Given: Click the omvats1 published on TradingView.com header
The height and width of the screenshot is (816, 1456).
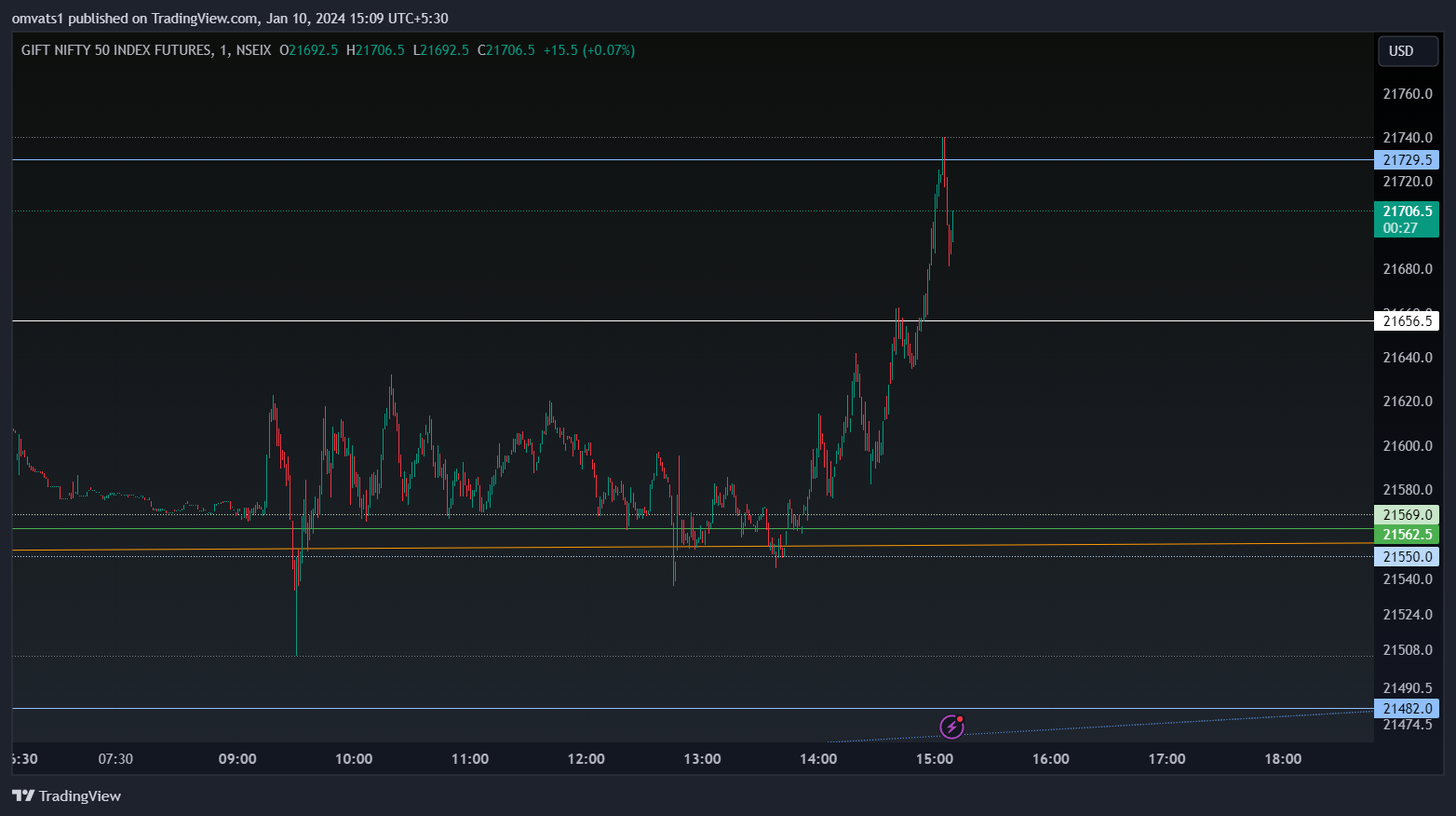Looking at the screenshot, I should [x=230, y=18].
